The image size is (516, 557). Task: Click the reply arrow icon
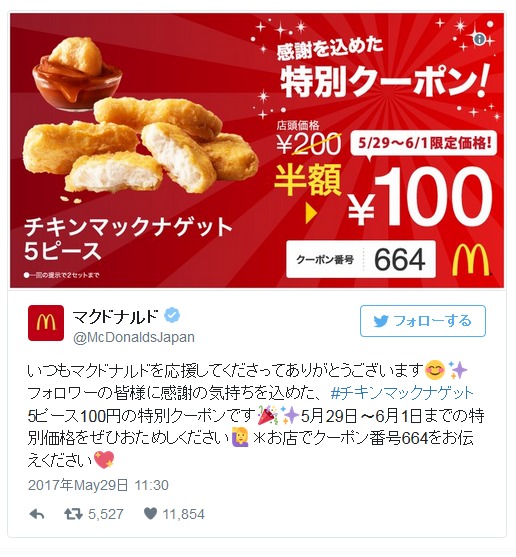[x=36, y=514]
